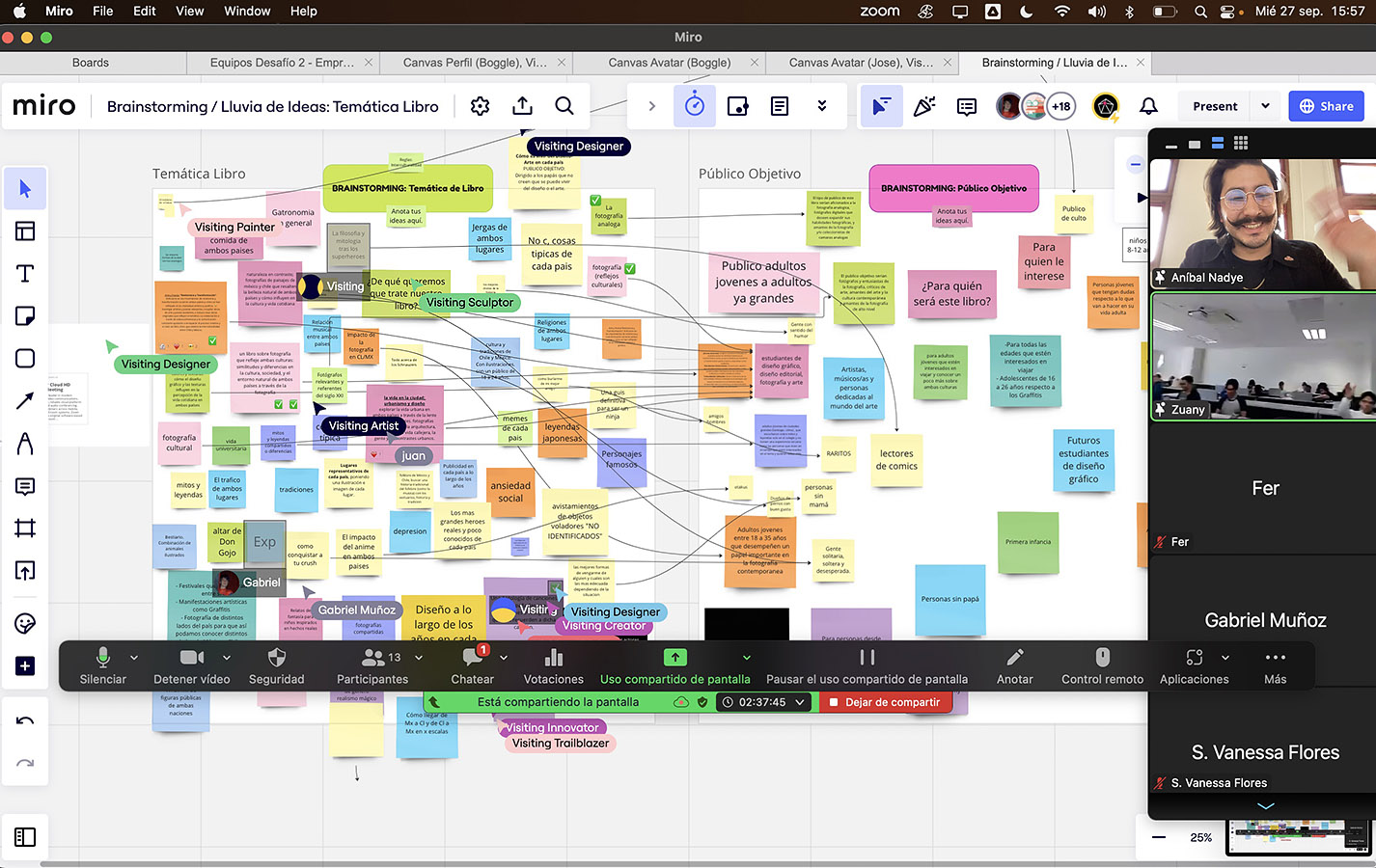Screen dimensions: 1376x868
Task: Select the Sticky note tool
Action: pos(25,316)
